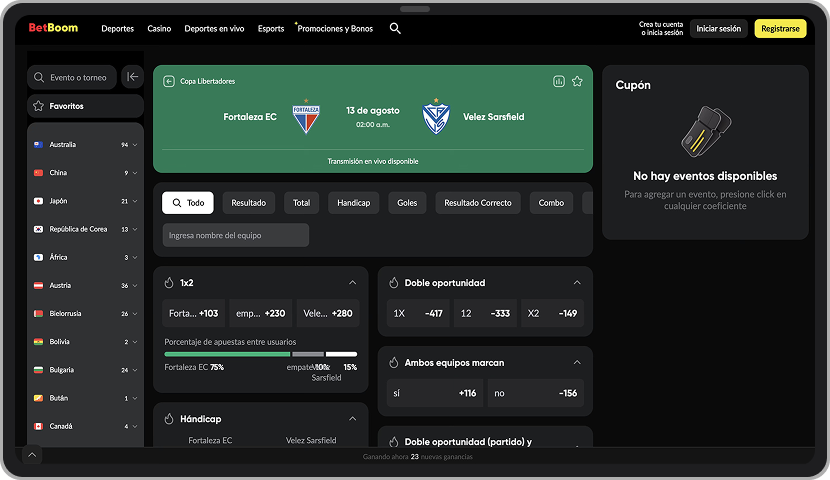Click the Austria flag icon
The width and height of the screenshot is (830, 480).
coord(38,285)
